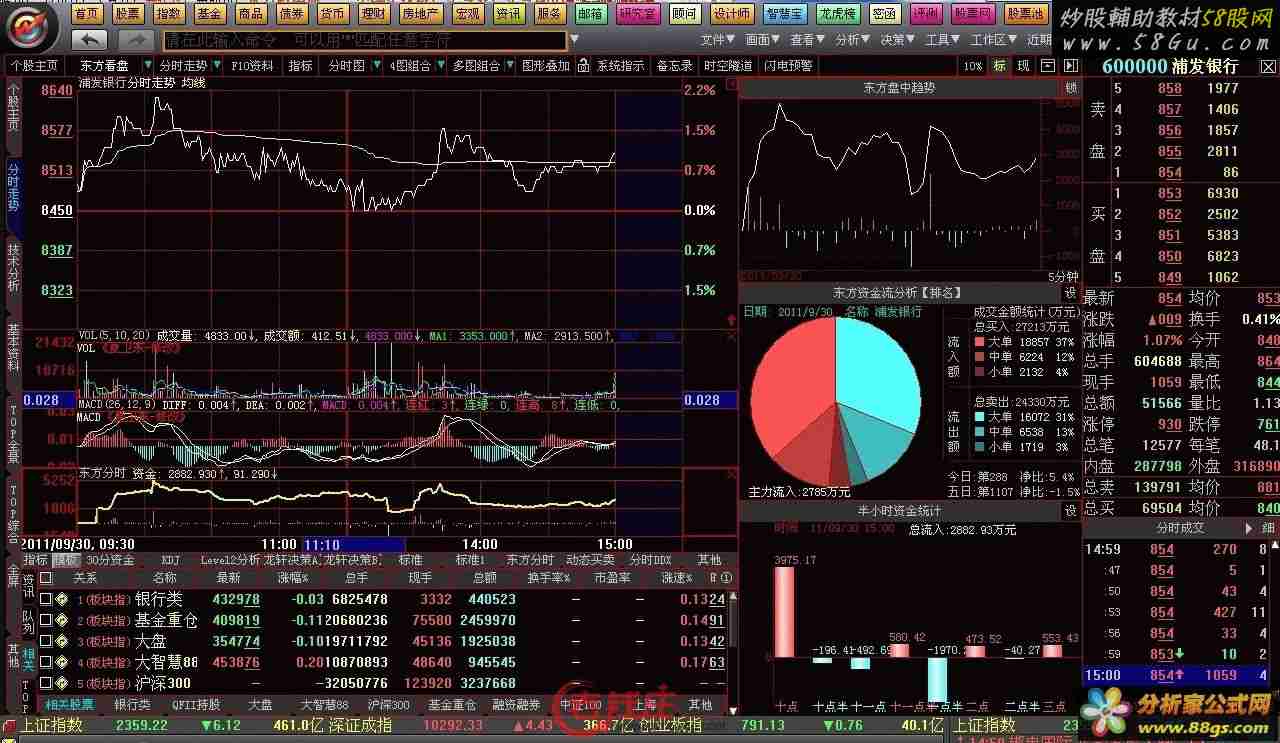The width and height of the screenshot is (1280, 743).
Task: Click 备忘录 in the toolbar
Action: click(x=674, y=66)
